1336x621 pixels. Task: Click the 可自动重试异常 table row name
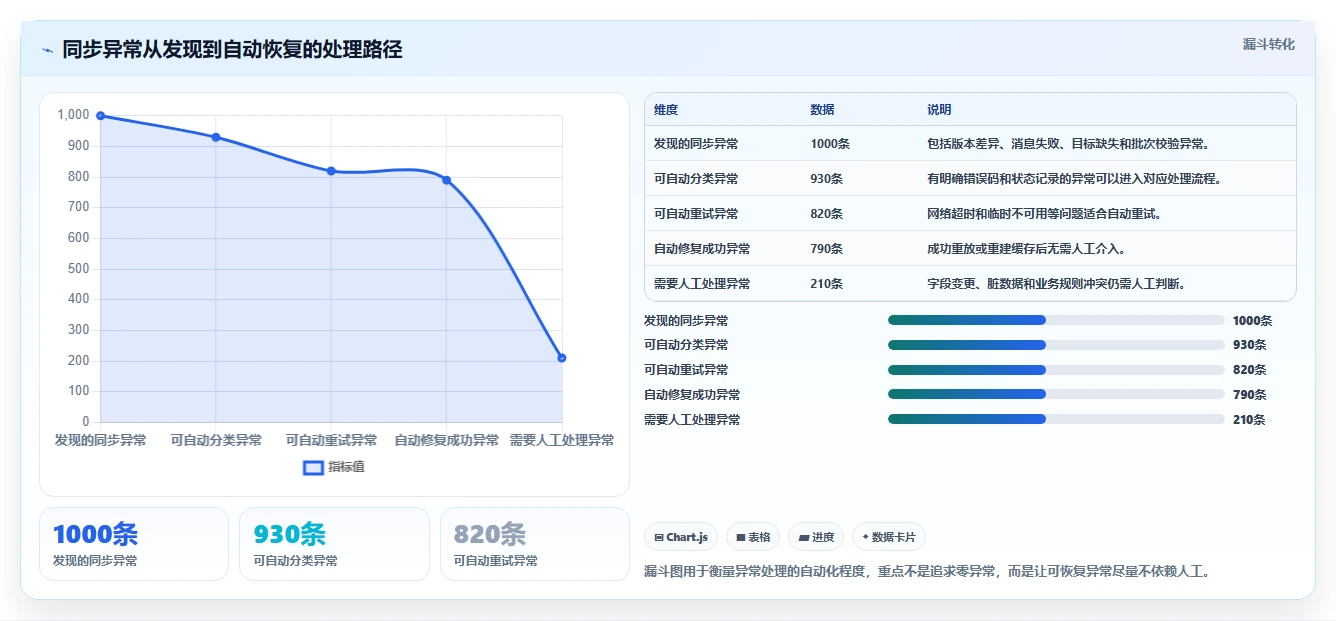(x=696, y=214)
